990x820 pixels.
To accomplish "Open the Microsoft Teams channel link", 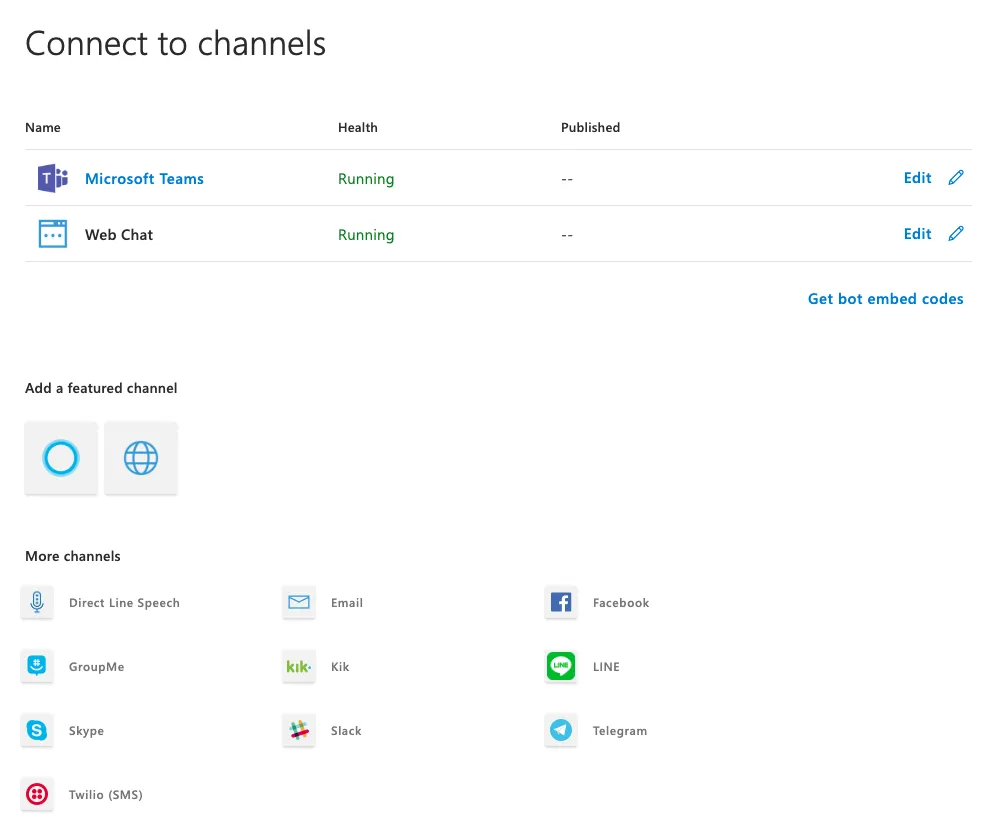I will [x=145, y=179].
